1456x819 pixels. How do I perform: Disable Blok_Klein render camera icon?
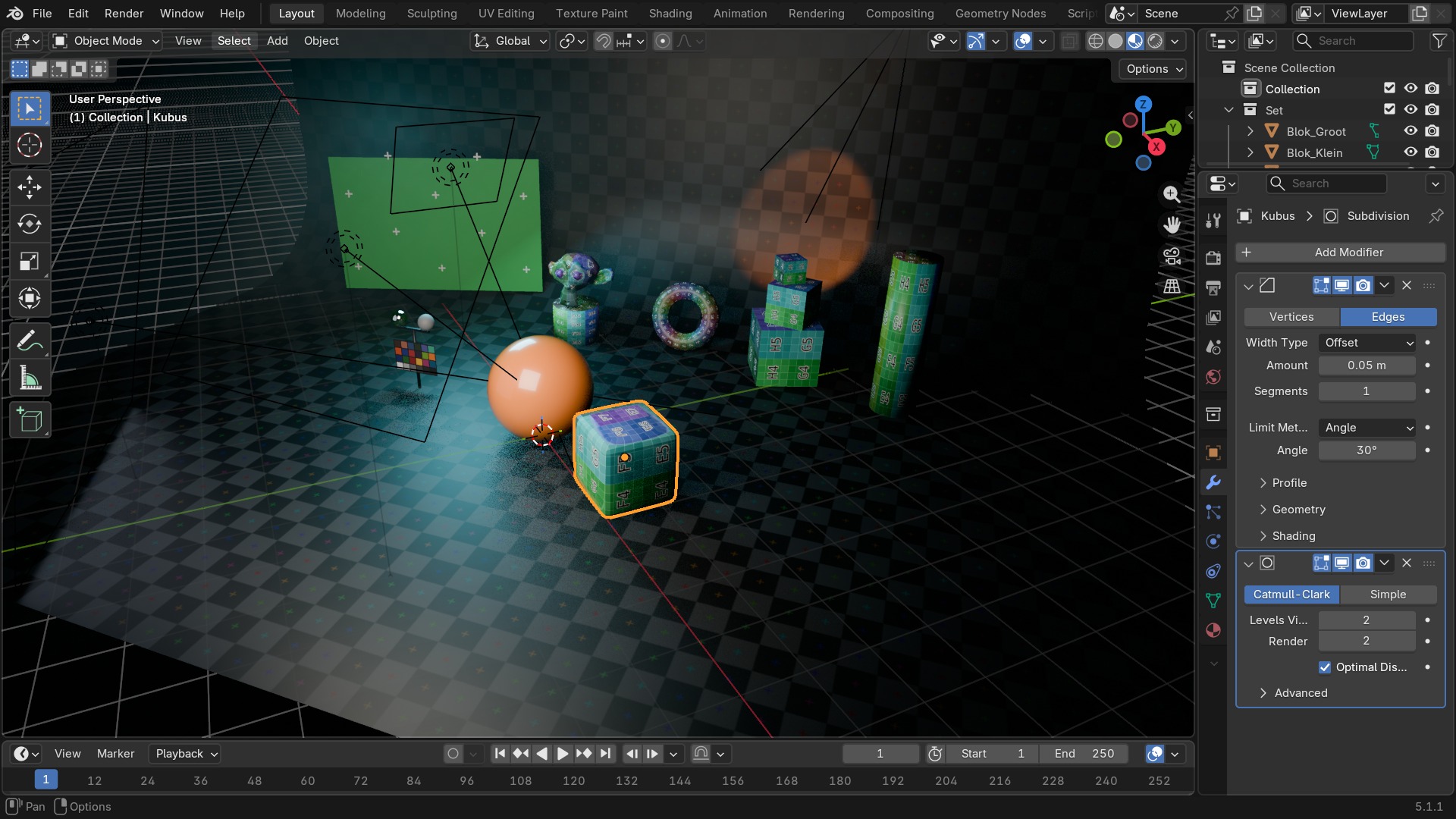(x=1432, y=152)
